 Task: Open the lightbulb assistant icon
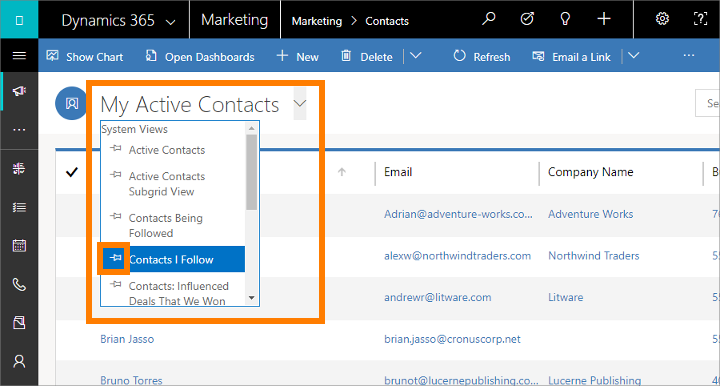[565, 19]
